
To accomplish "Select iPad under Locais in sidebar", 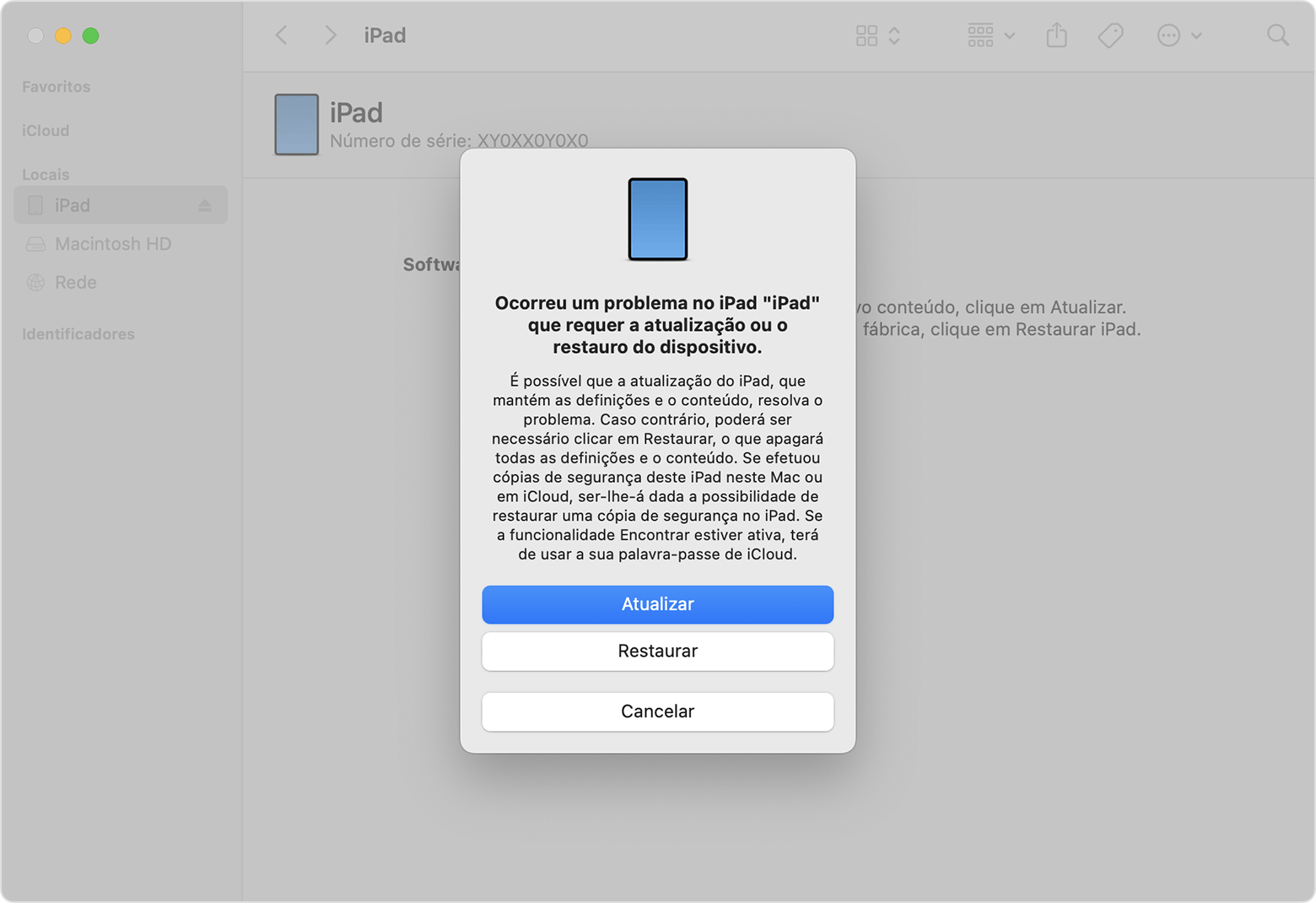I will click(73, 206).
